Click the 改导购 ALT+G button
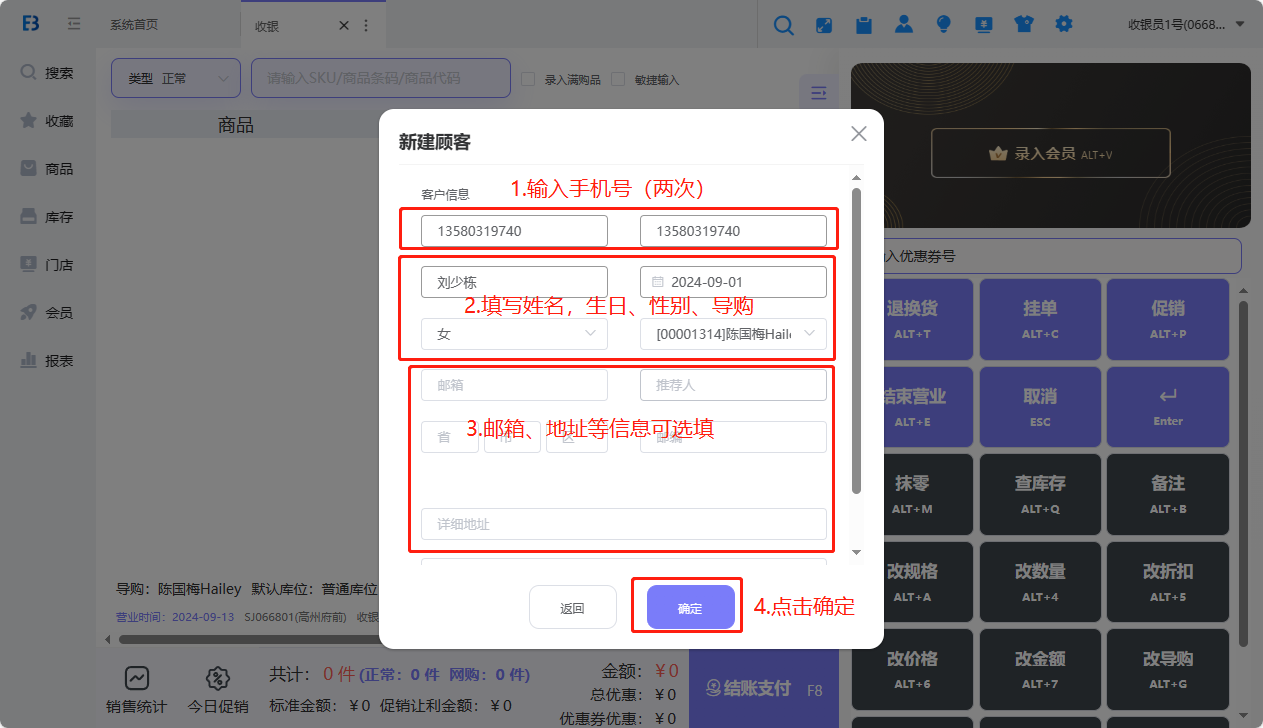This screenshot has height=728, width=1263. [1168, 669]
